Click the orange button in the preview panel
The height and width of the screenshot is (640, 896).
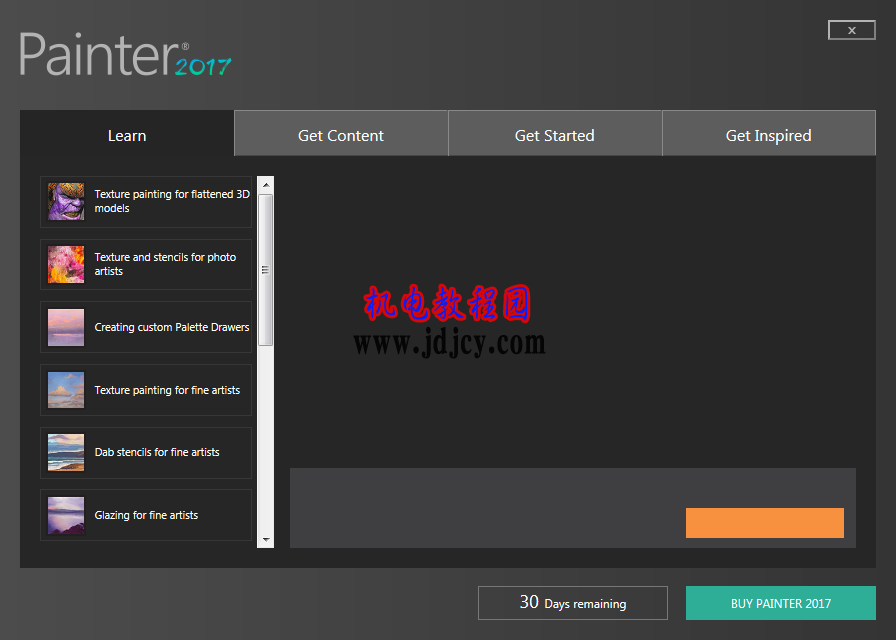tap(765, 523)
